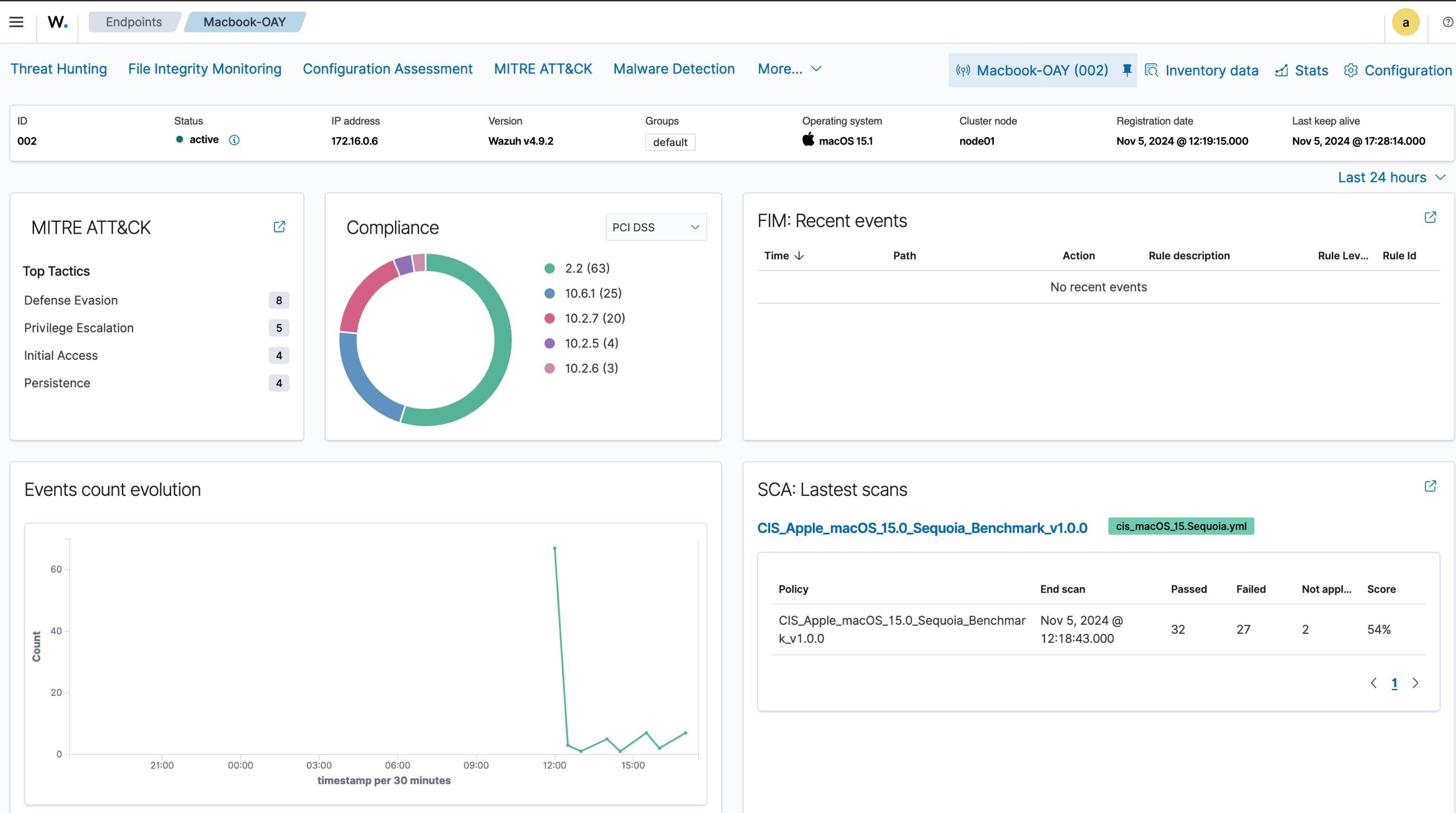
Task: Go to next page in SCA table
Action: [1415, 683]
